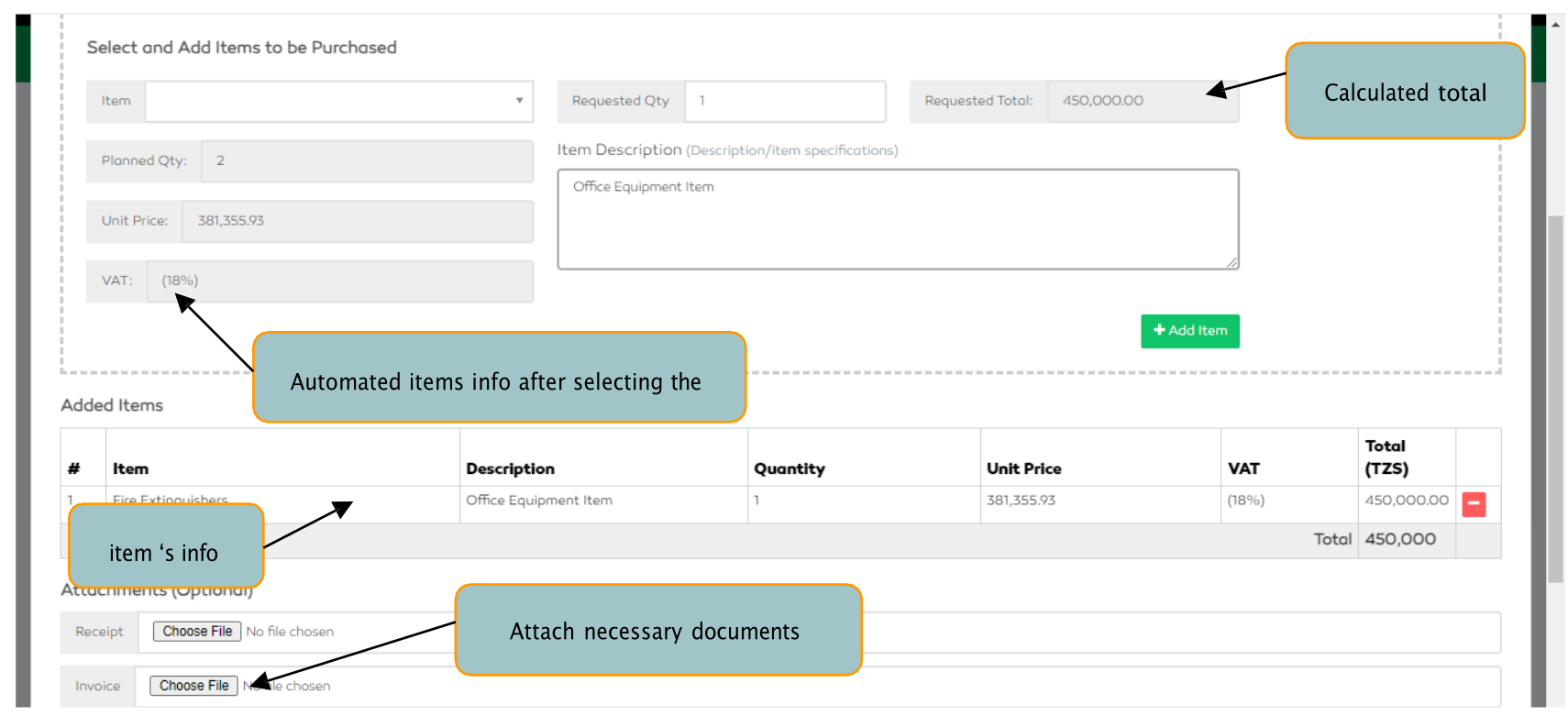Click the Unit Price column header in table
1568x716 pixels.
pyautogui.click(x=1023, y=468)
